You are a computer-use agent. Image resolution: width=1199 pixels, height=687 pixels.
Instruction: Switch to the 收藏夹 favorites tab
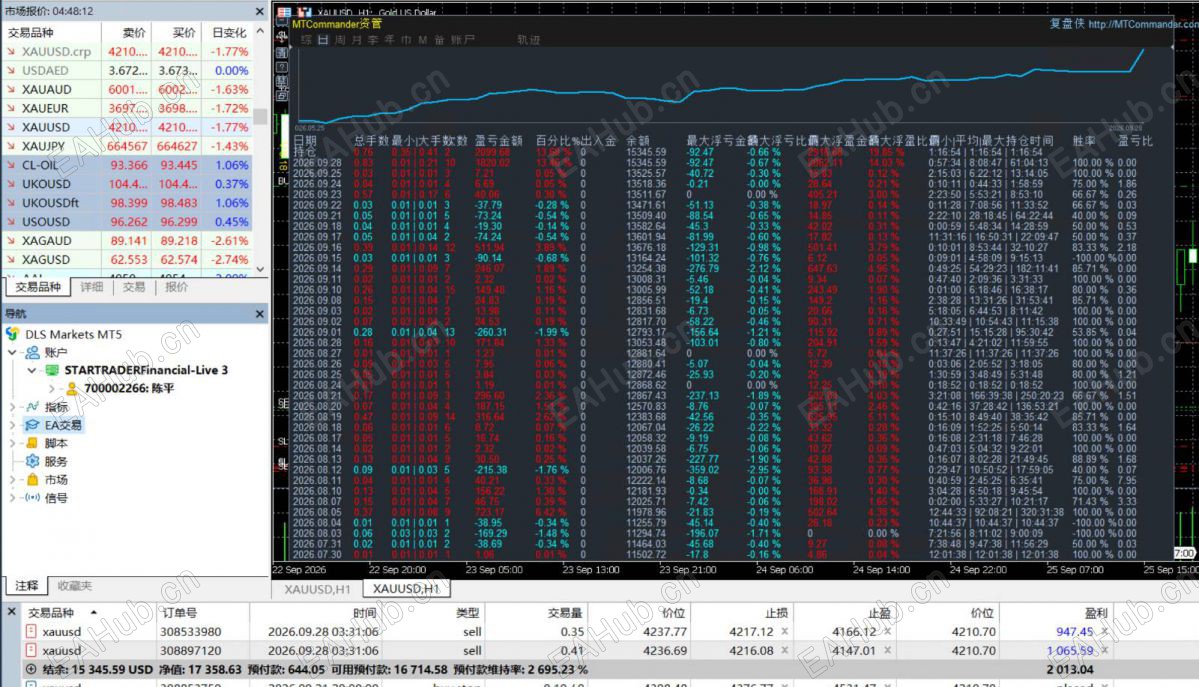pos(74,586)
